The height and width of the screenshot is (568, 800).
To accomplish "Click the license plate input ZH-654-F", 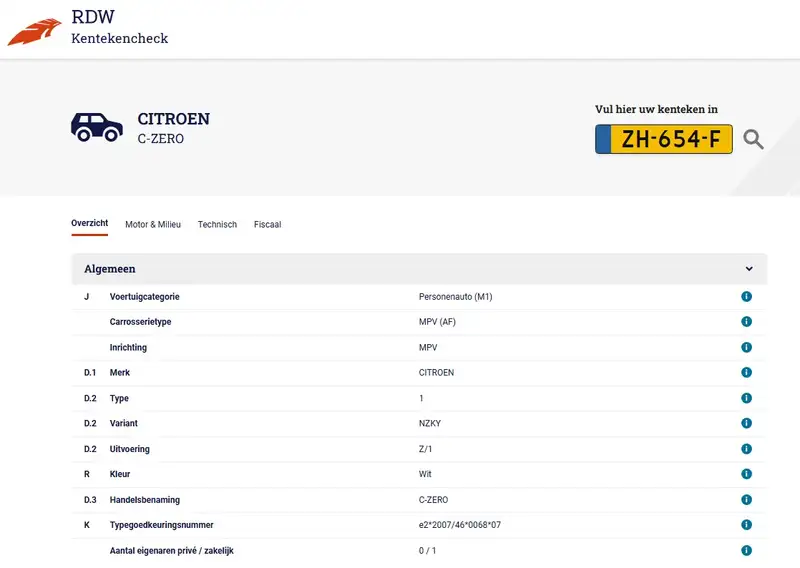I will coord(664,139).
